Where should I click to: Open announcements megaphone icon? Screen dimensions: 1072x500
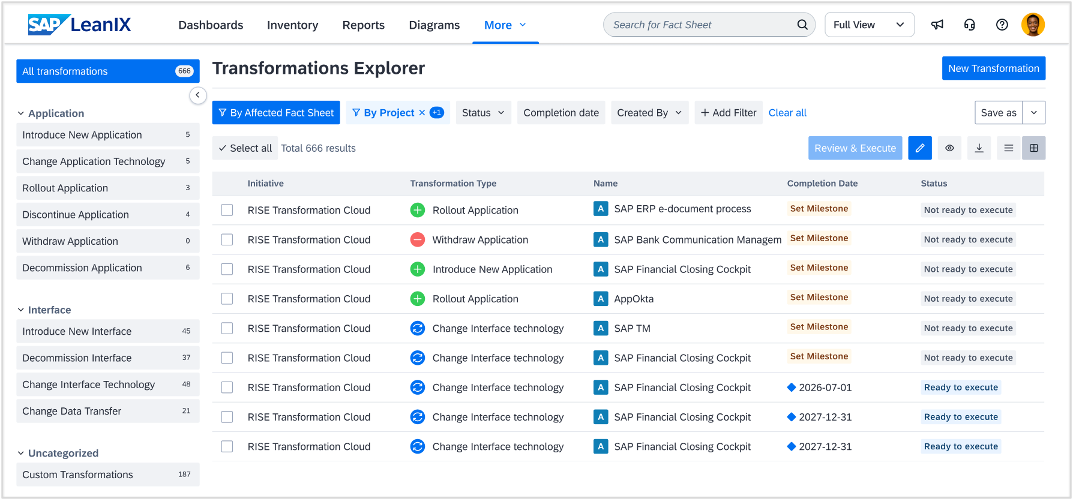(937, 25)
